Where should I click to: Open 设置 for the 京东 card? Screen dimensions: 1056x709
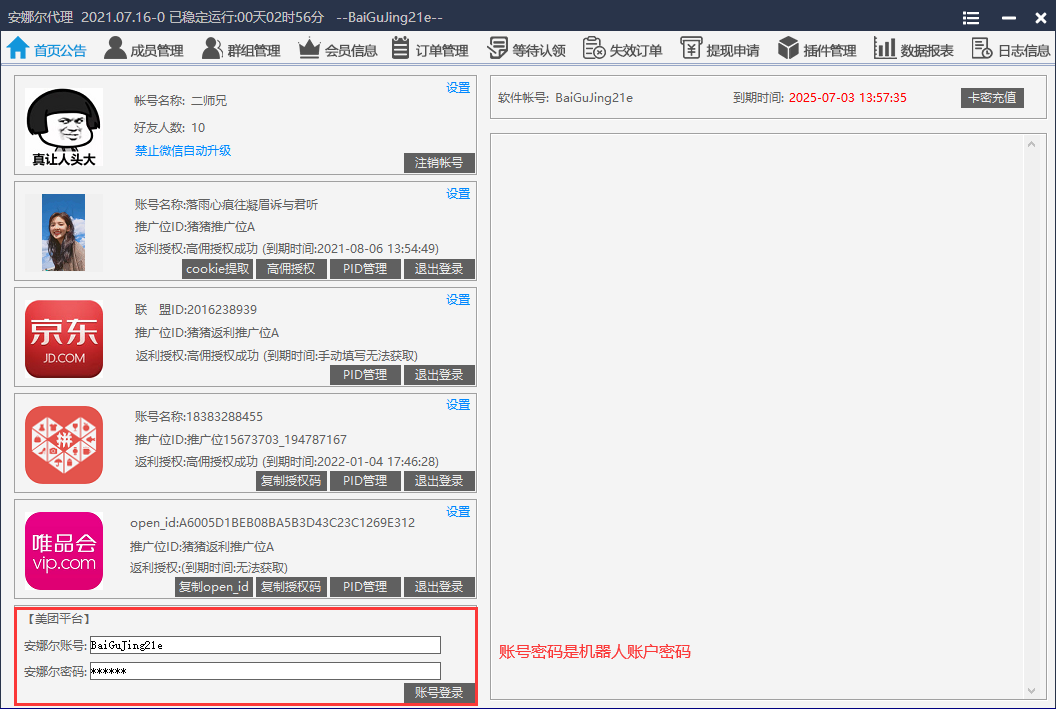coord(458,300)
